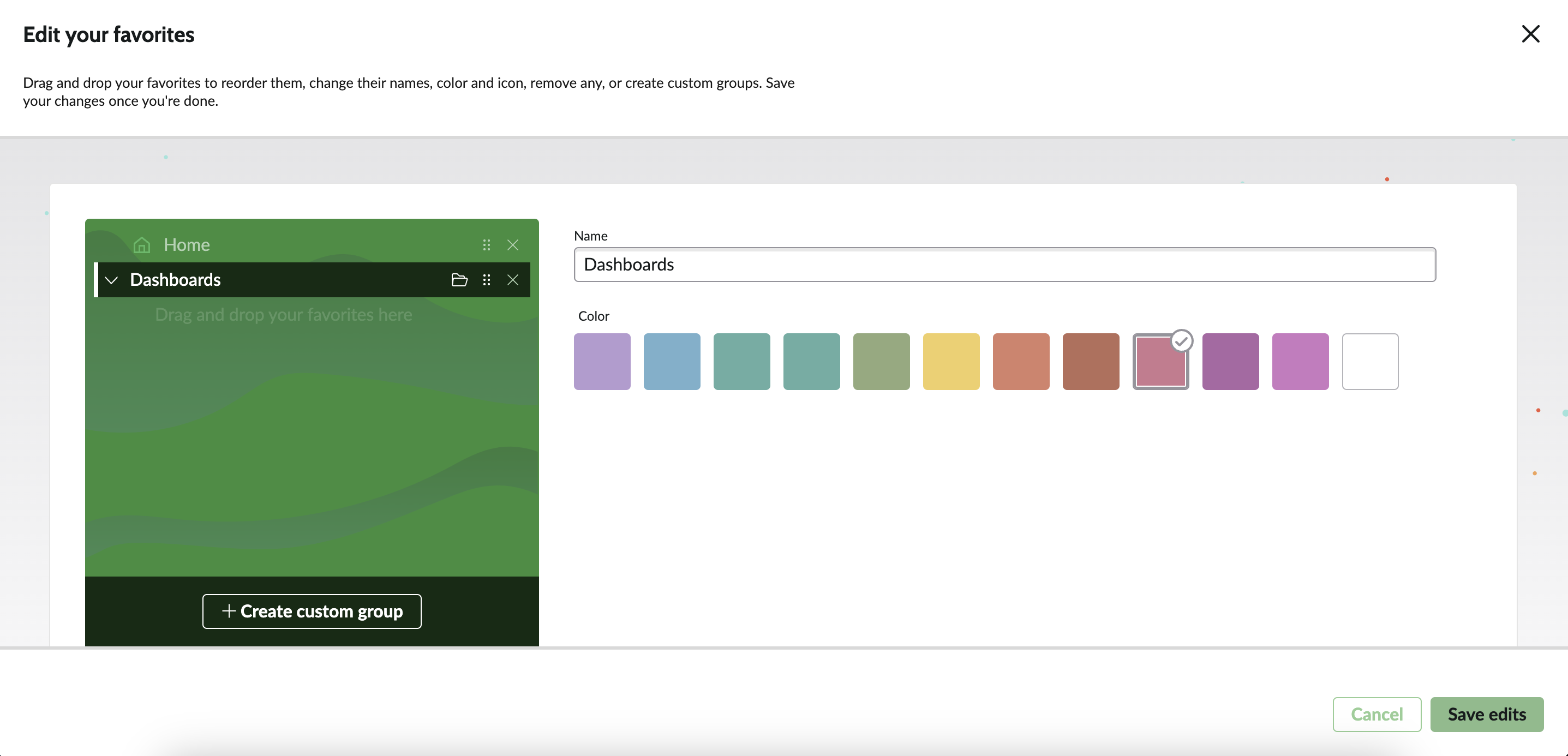The image size is (1568, 756).
Task: Select the Home favorite row
Action: (312, 245)
